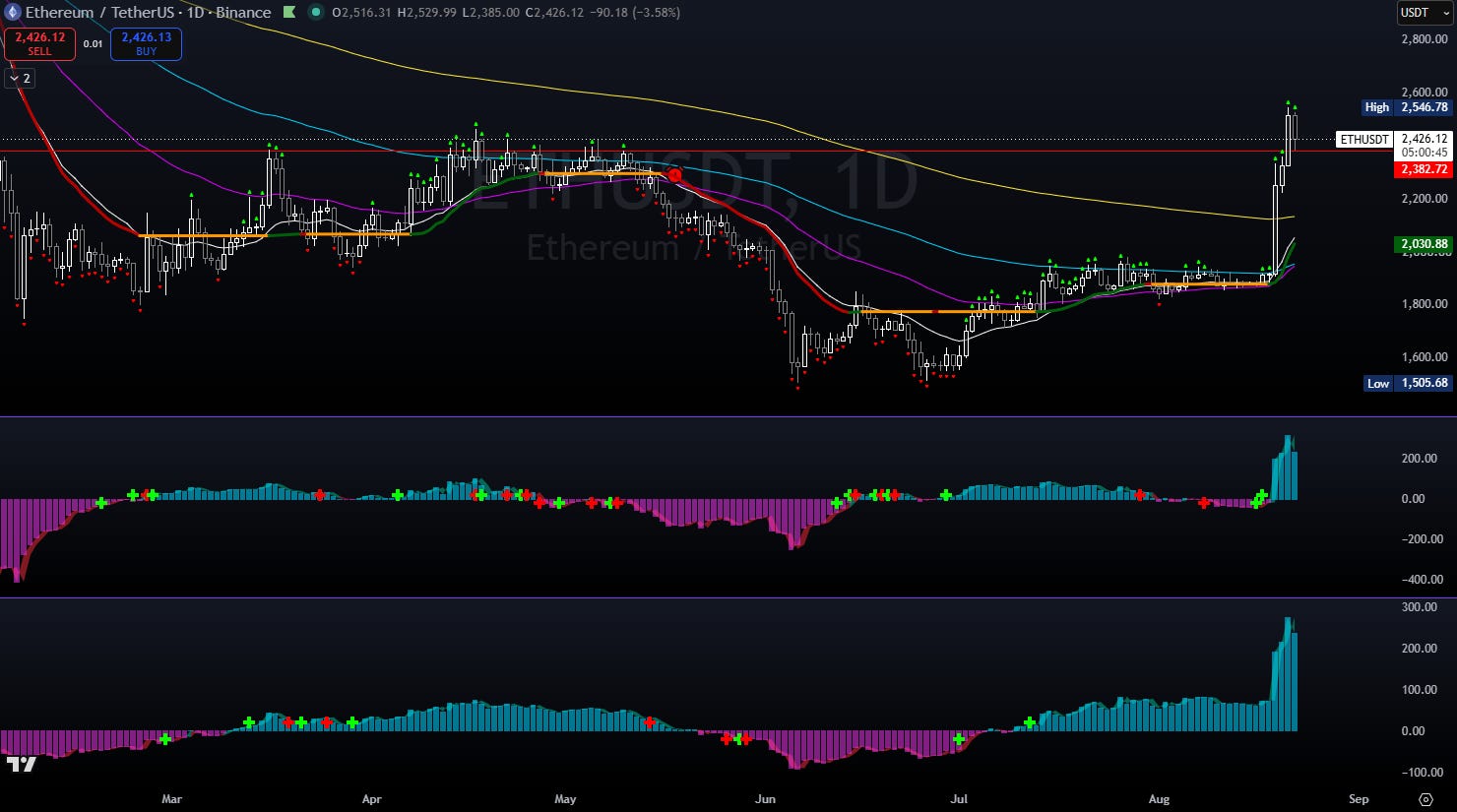
Task: Expand the collapsed indicator legend showing 2
Action: (20, 78)
